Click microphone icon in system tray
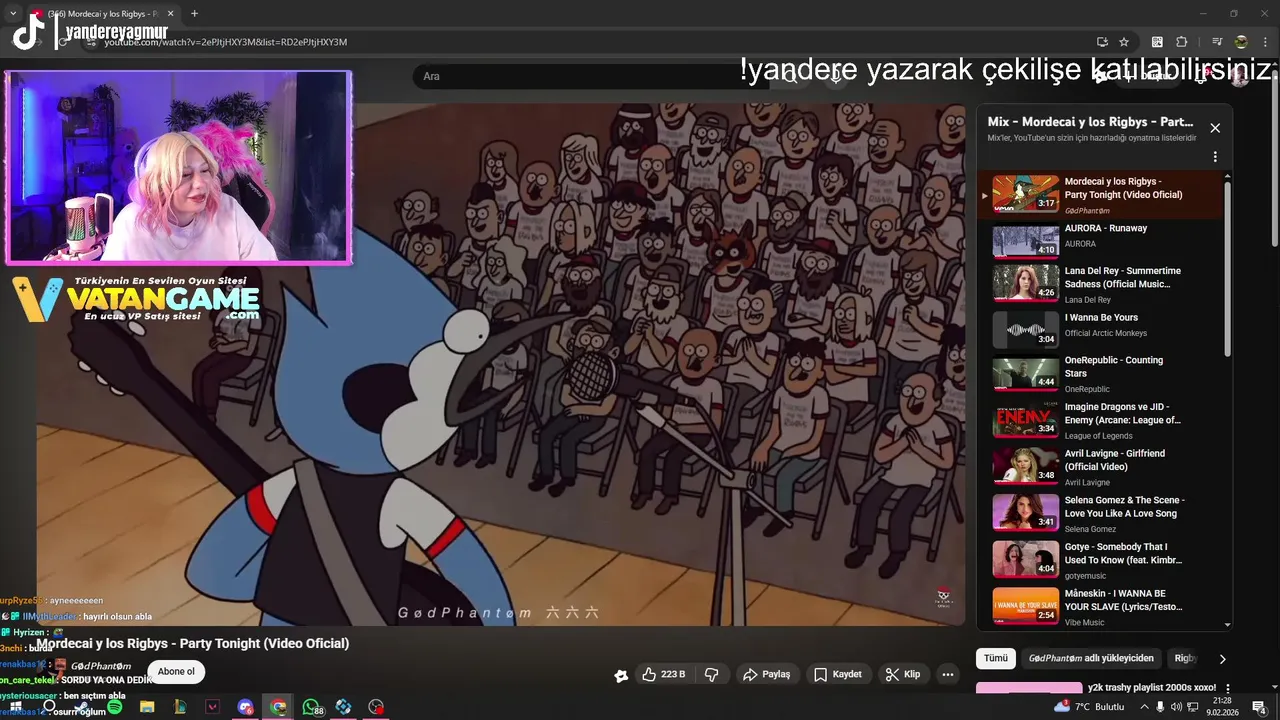The width and height of the screenshot is (1280, 720). pyautogui.click(x=1160, y=707)
